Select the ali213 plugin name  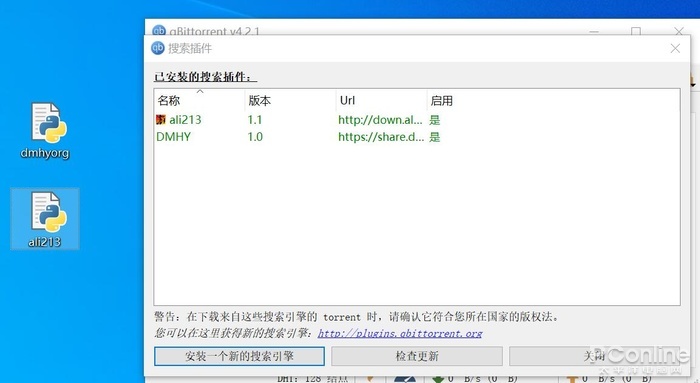(x=185, y=120)
